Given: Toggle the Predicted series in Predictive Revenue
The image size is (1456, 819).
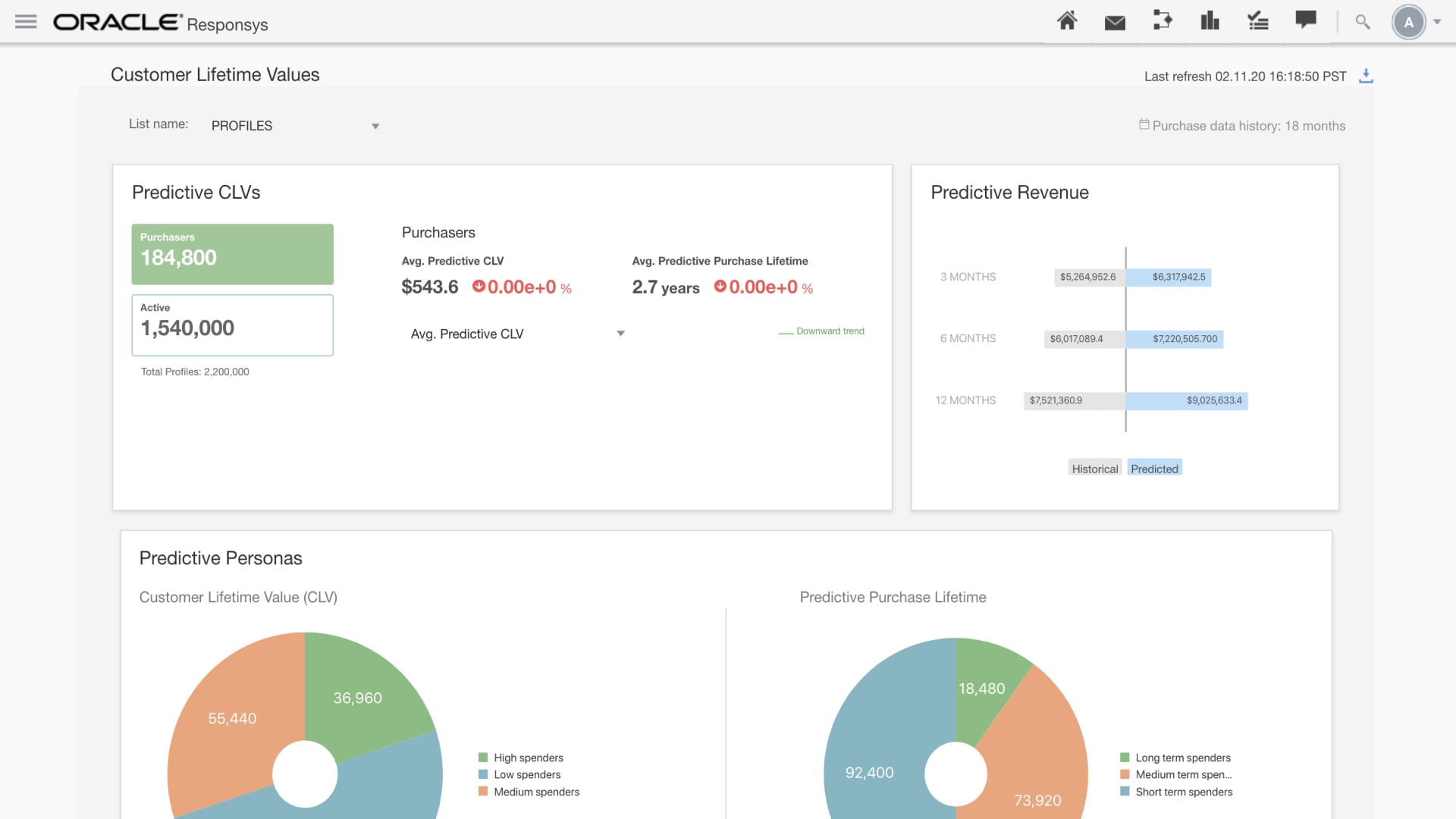Looking at the screenshot, I should (x=1154, y=468).
